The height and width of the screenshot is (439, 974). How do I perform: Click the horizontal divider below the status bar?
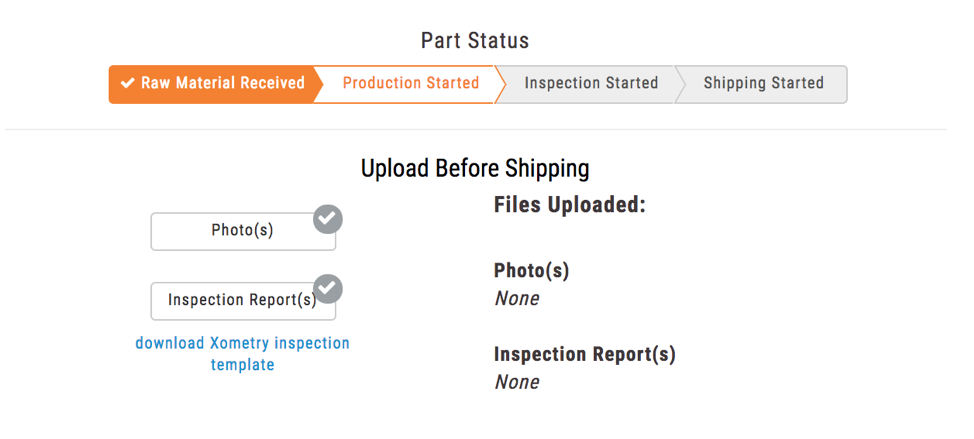(x=475, y=130)
